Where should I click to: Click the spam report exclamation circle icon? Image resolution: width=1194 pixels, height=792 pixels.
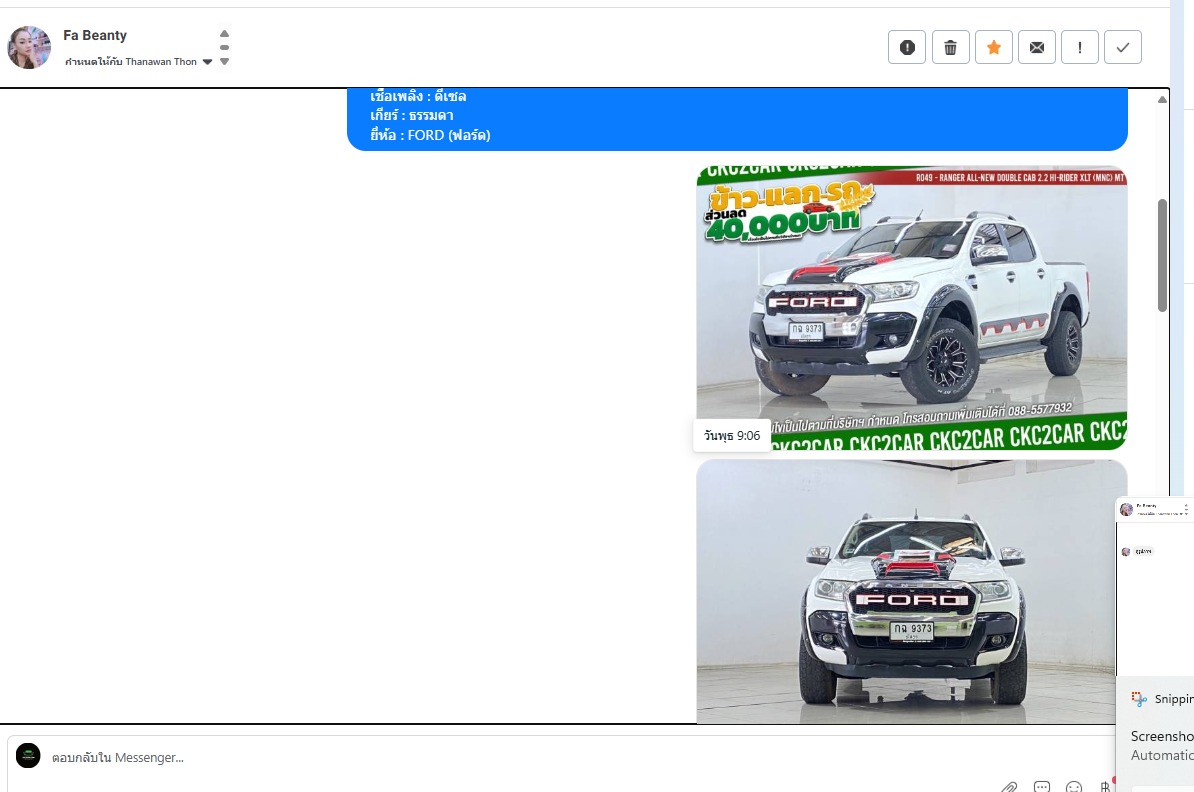[906, 47]
